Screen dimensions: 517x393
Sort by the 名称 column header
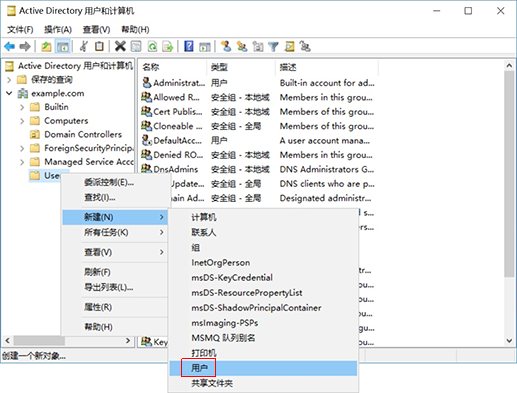(x=173, y=67)
